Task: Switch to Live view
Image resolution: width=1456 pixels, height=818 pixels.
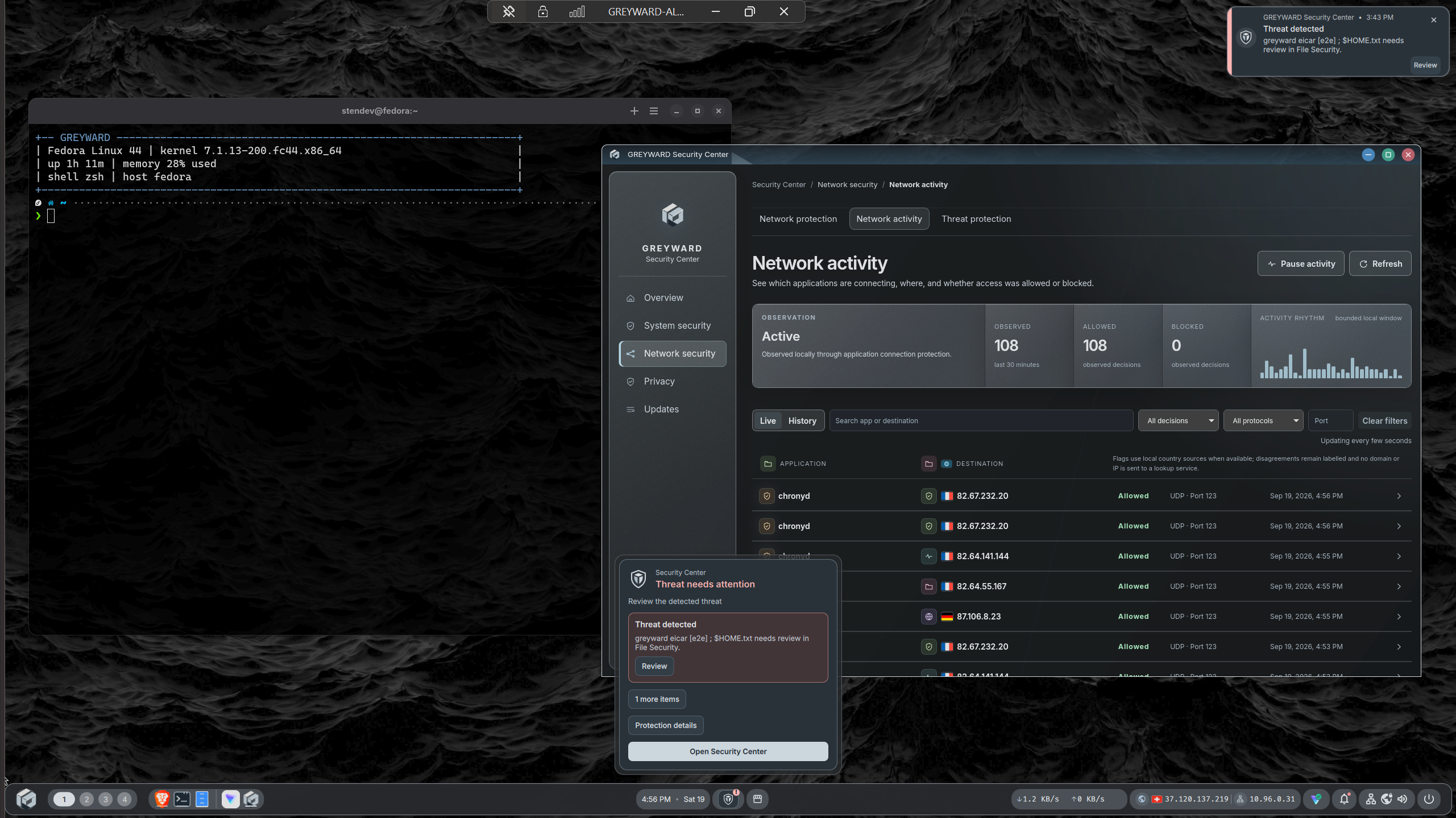Action: pyautogui.click(x=768, y=421)
